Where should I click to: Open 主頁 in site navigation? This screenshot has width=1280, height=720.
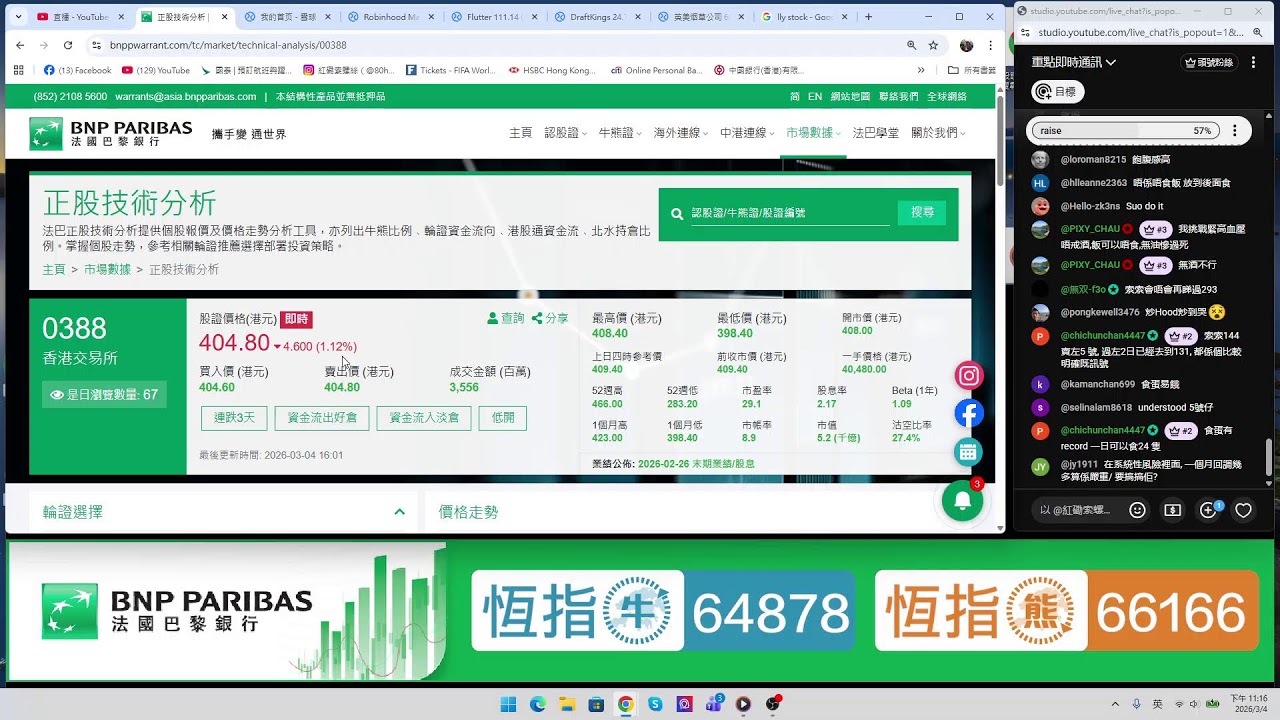pyautogui.click(x=520, y=133)
